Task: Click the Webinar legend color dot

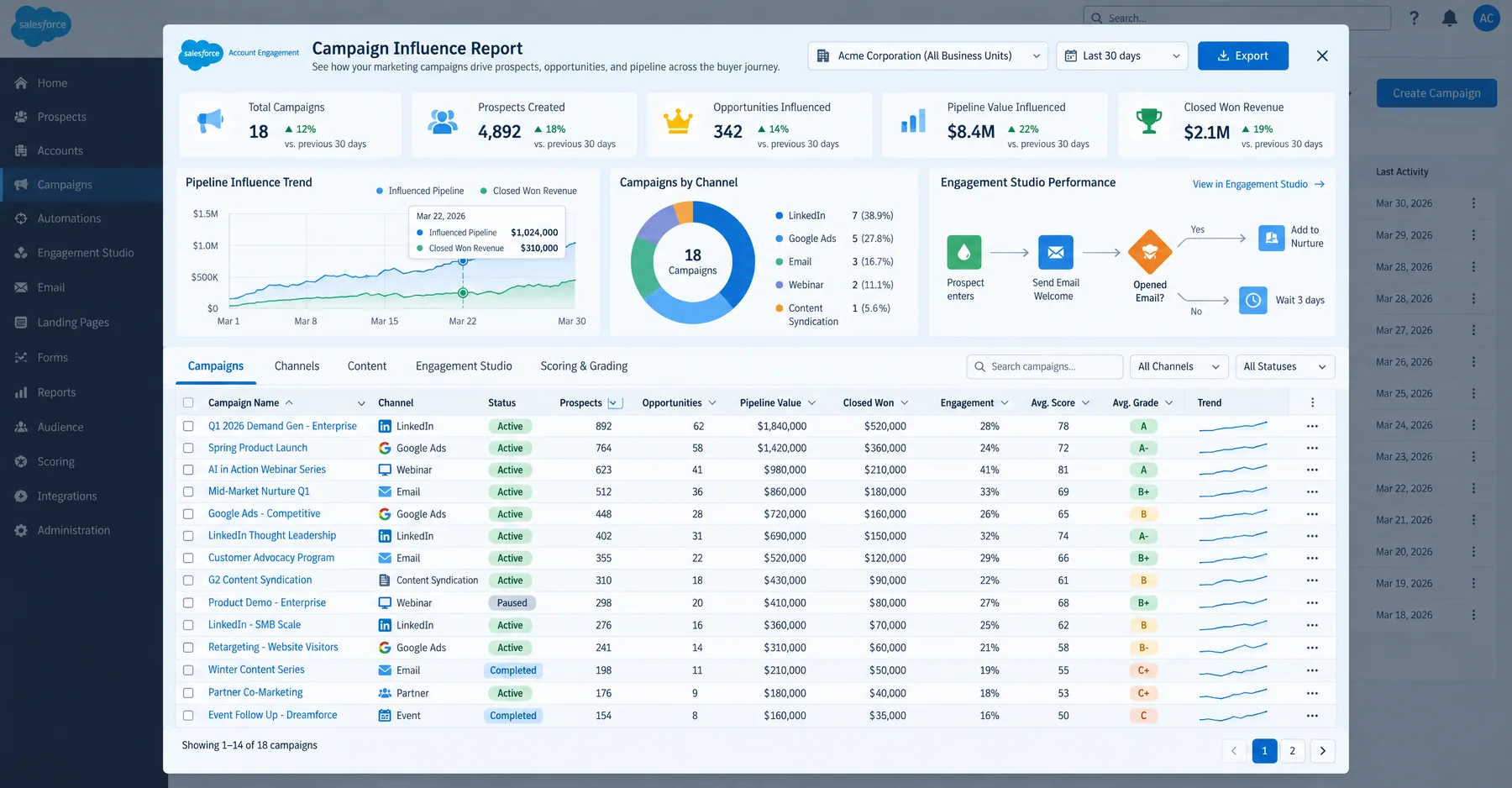Action: click(780, 286)
